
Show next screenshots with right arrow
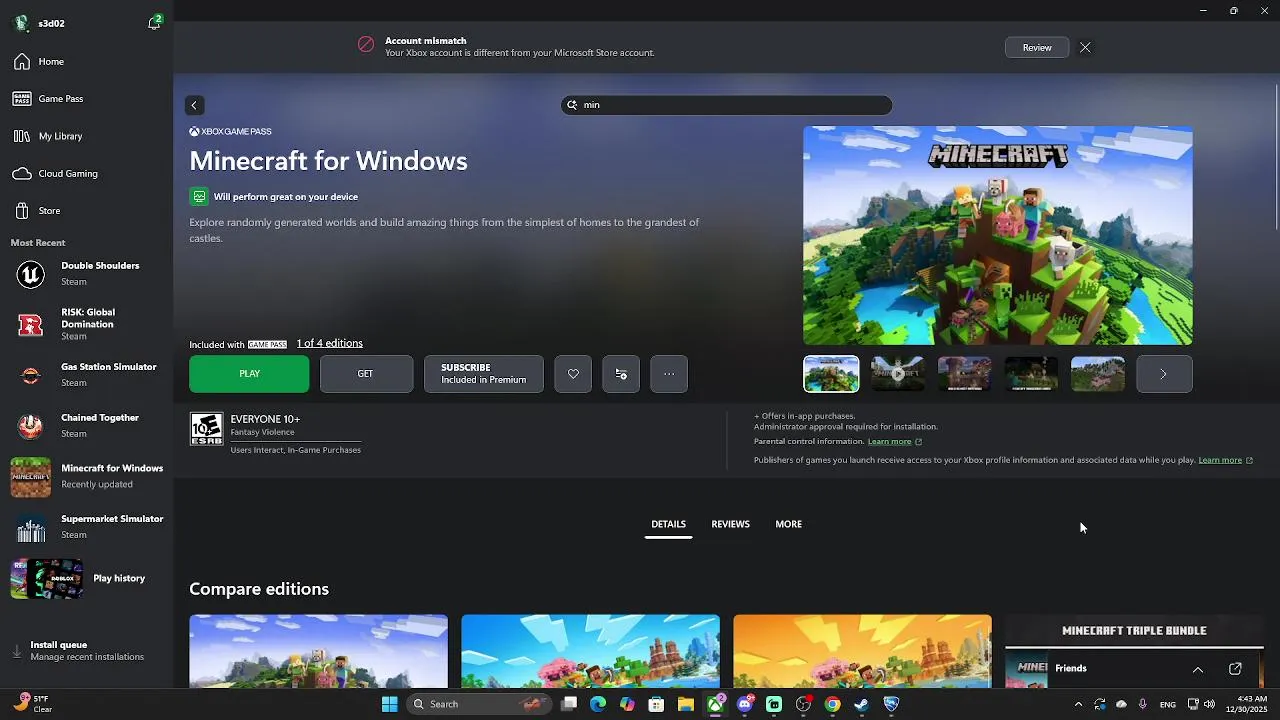pyautogui.click(x=1164, y=374)
